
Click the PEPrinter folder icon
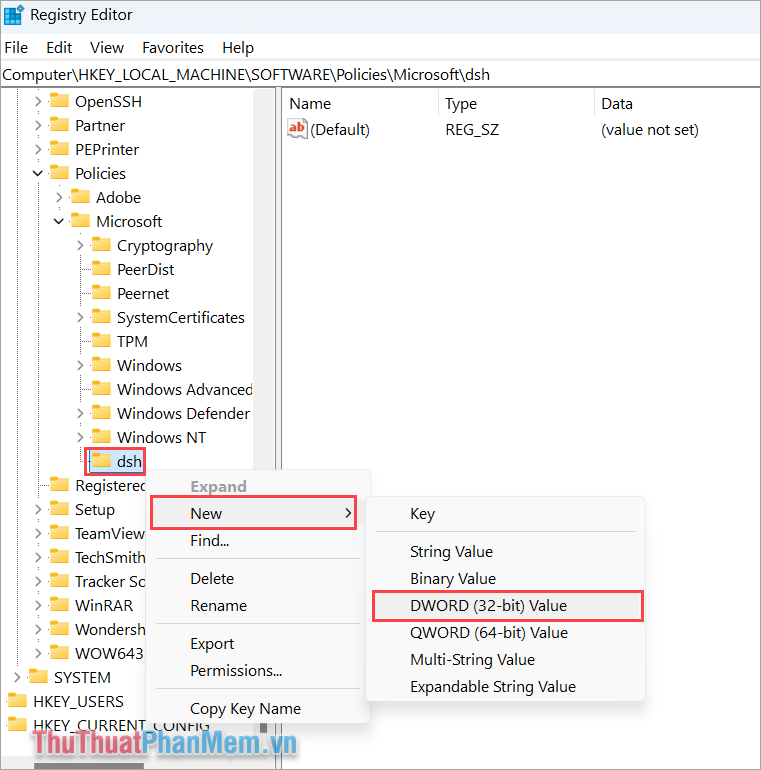point(59,149)
